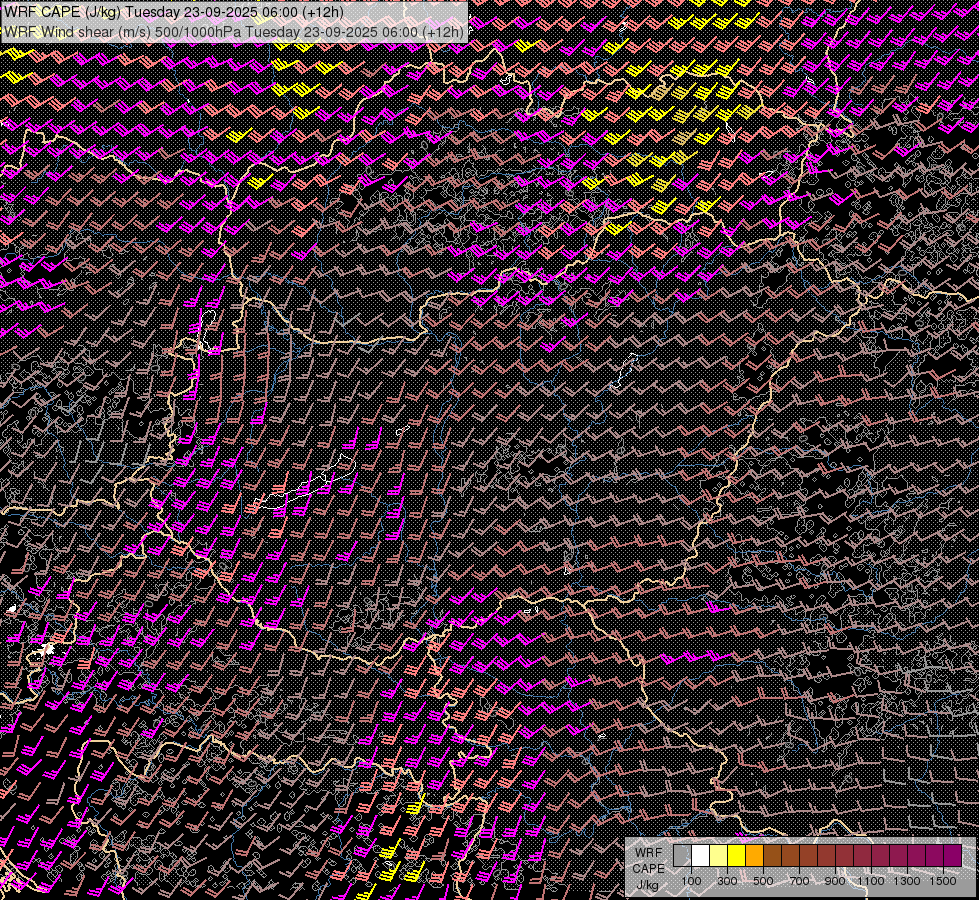Select the pale yellow CAPE legend swatch
Viewport: 979px width, 900px height.
coord(718,856)
